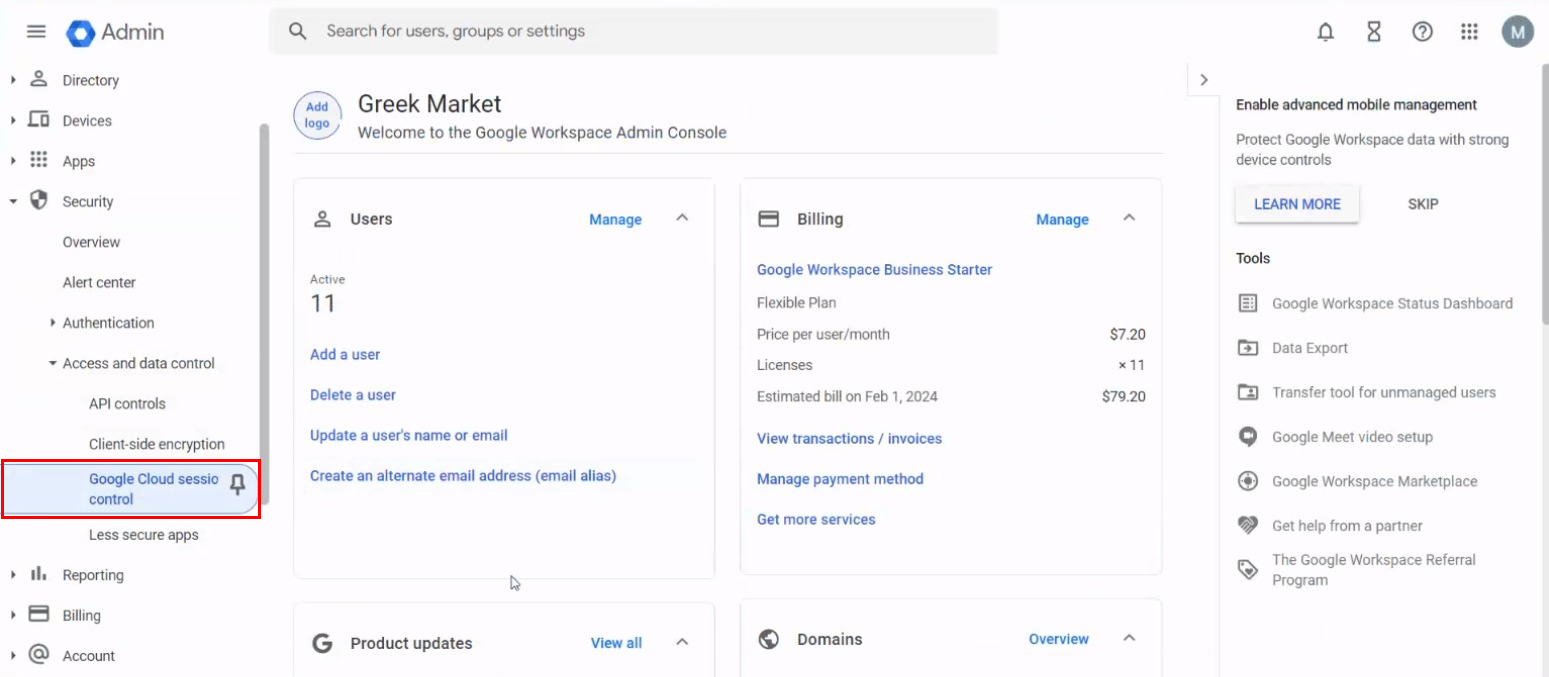Click the Add logo circle
Viewport: 1549px width, 677px height.
point(317,116)
